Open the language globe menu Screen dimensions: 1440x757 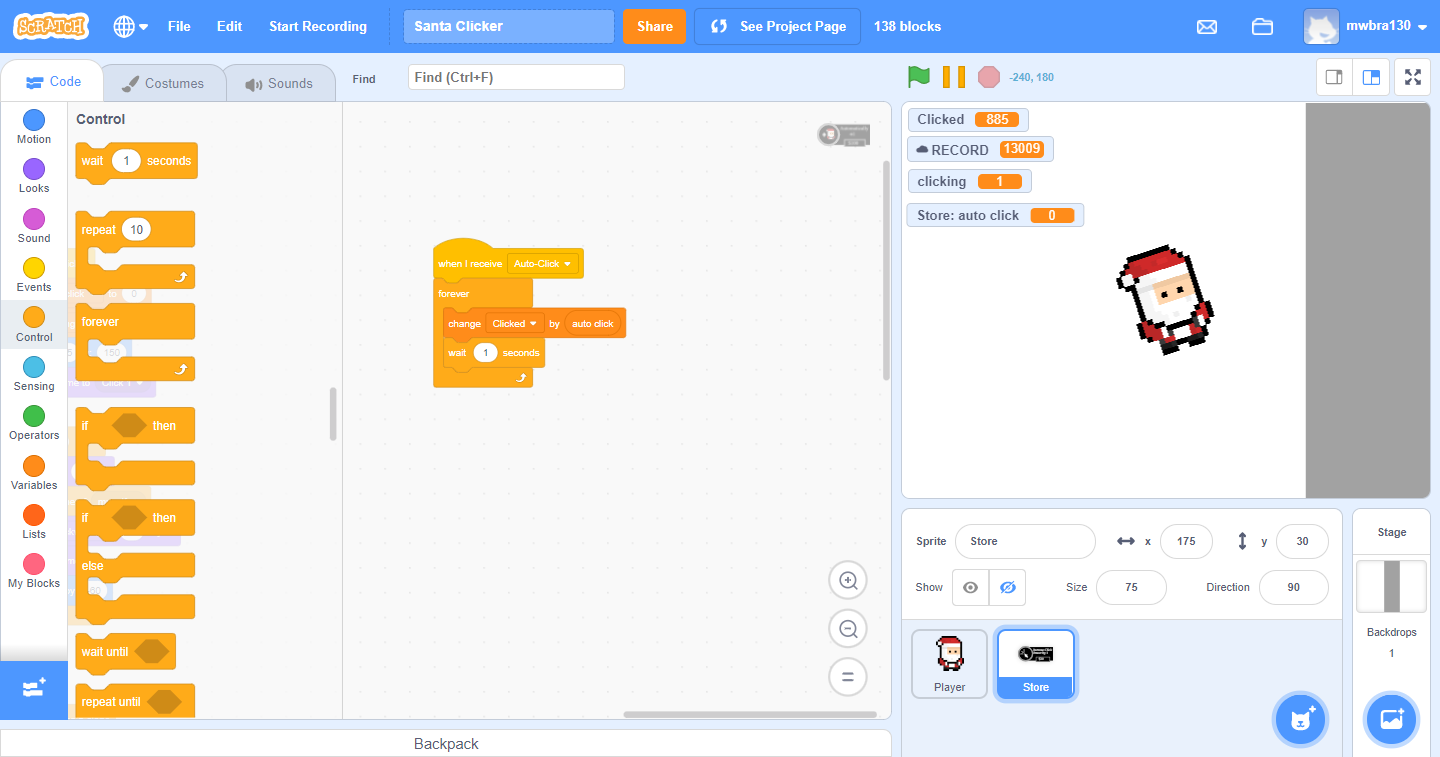pos(130,26)
